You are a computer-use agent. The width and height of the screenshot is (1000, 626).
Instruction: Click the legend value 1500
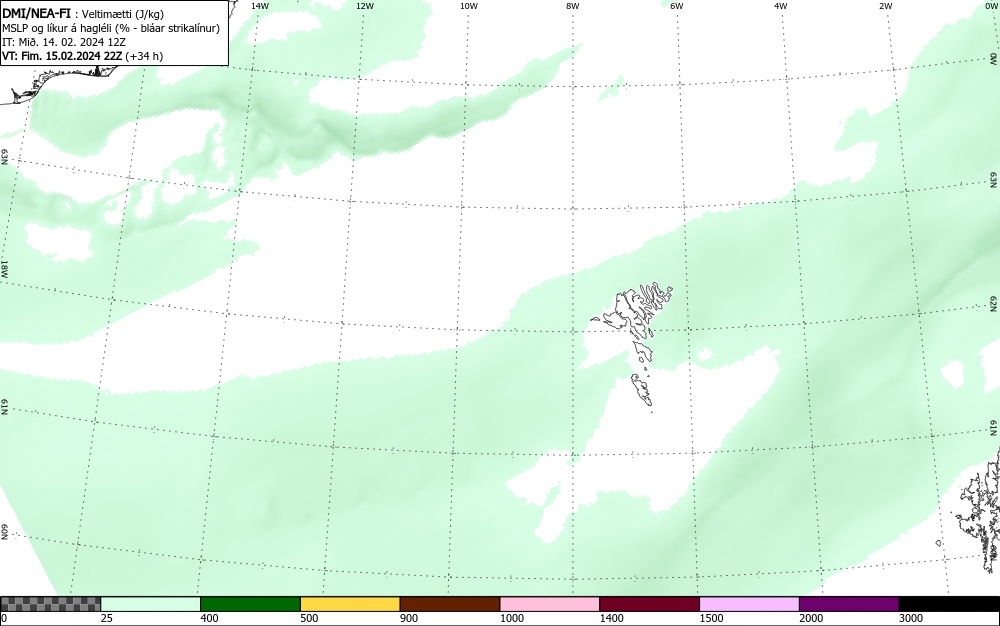tap(711, 618)
